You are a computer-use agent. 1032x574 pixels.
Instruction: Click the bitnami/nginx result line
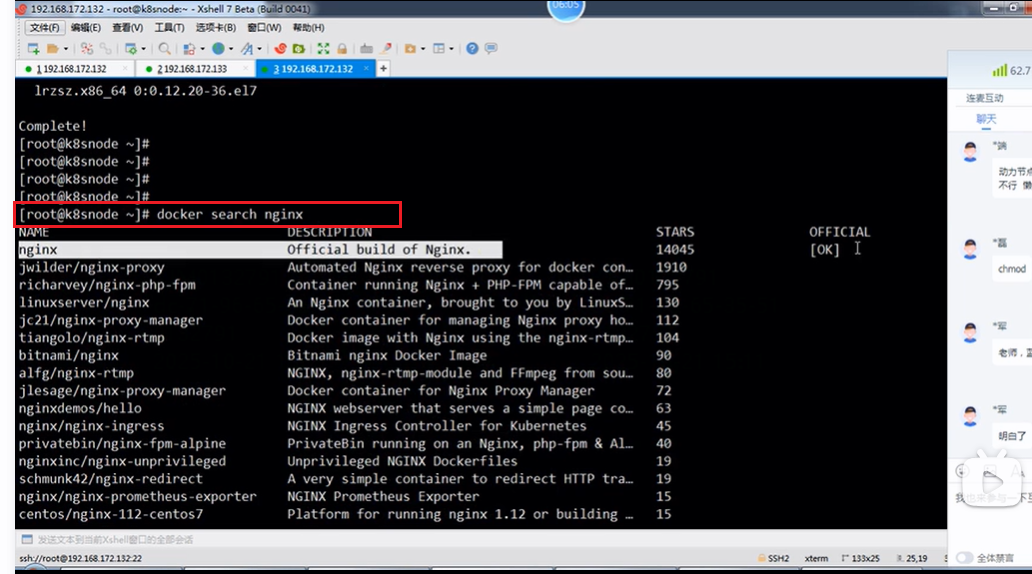tap(68, 355)
